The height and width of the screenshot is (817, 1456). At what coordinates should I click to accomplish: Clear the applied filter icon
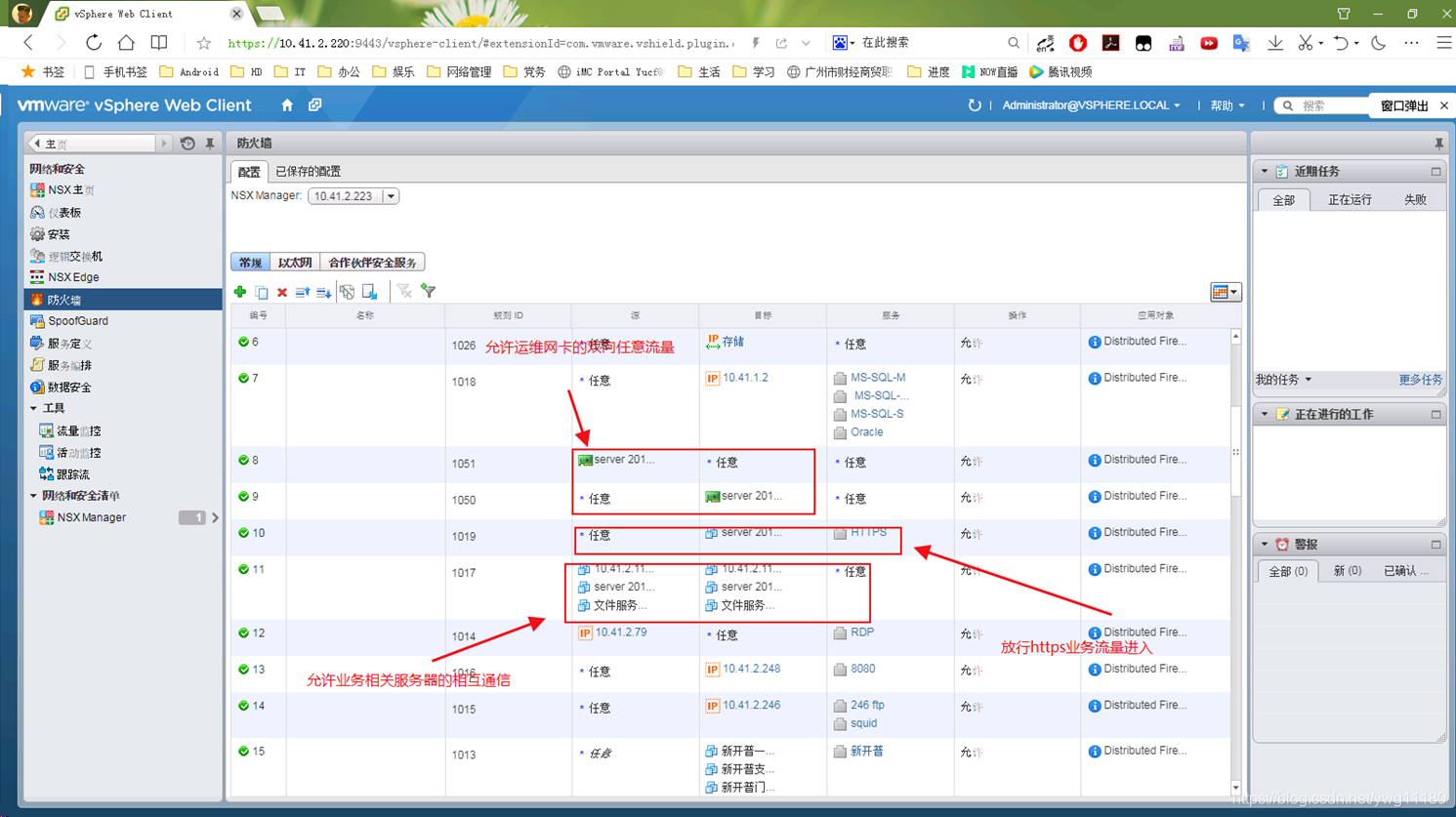(404, 291)
